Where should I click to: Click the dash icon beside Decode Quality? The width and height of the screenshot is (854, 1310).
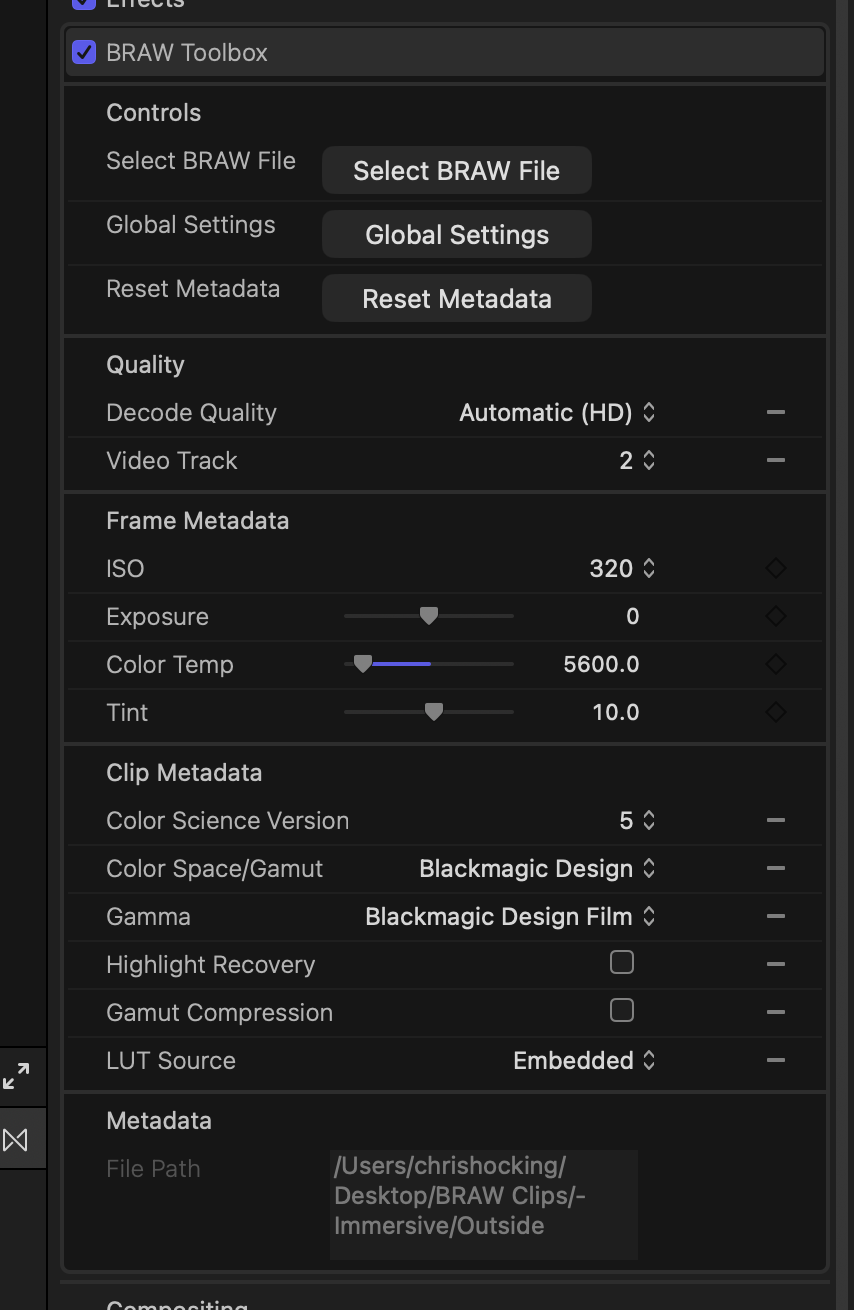(x=775, y=412)
